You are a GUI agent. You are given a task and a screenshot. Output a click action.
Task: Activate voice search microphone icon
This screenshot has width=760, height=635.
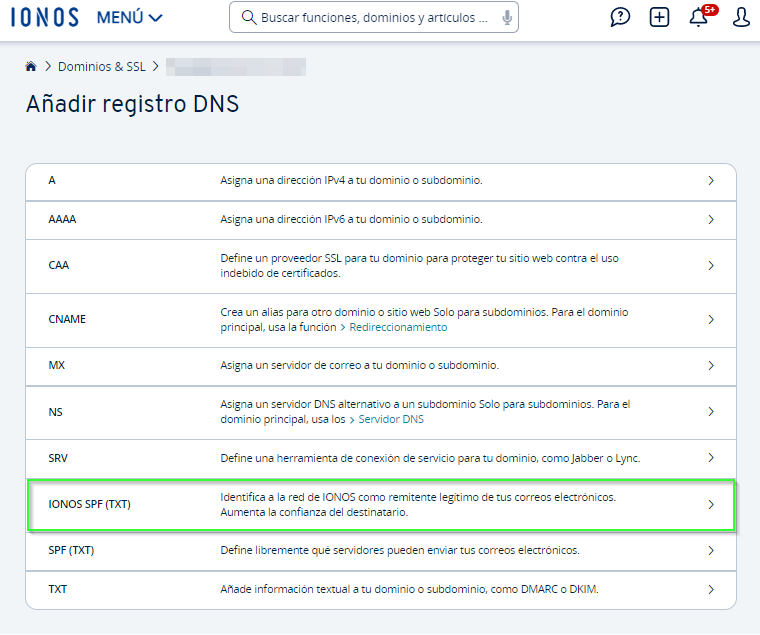[x=507, y=17]
